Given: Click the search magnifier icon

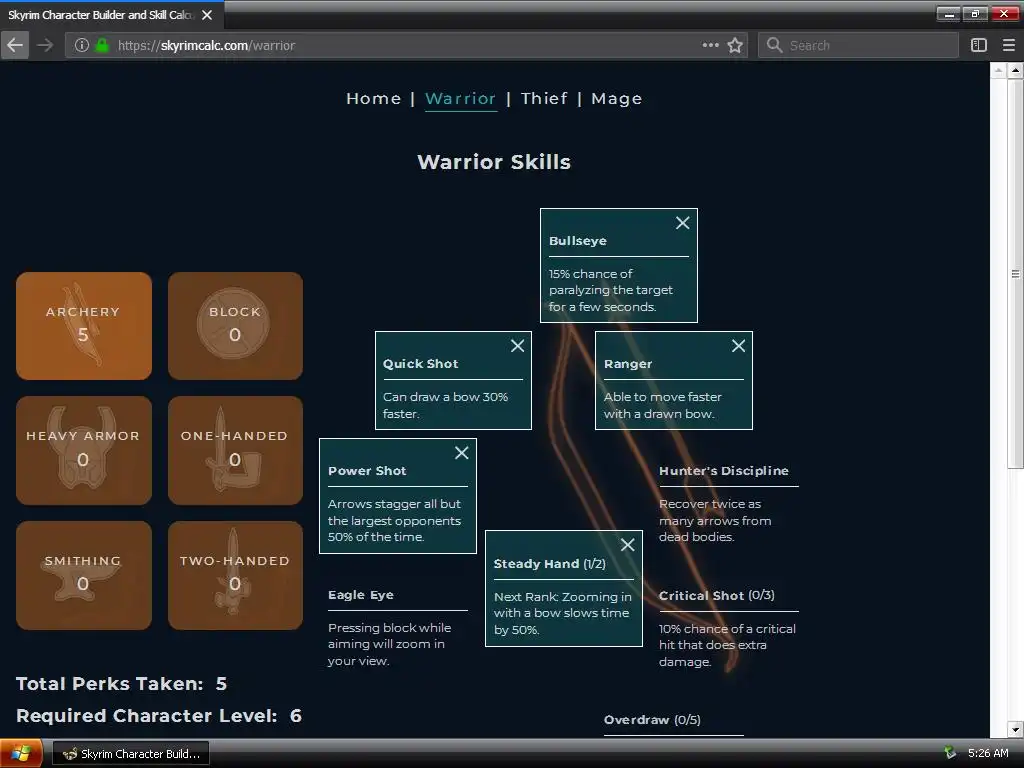Looking at the screenshot, I should pyautogui.click(x=775, y=45).
